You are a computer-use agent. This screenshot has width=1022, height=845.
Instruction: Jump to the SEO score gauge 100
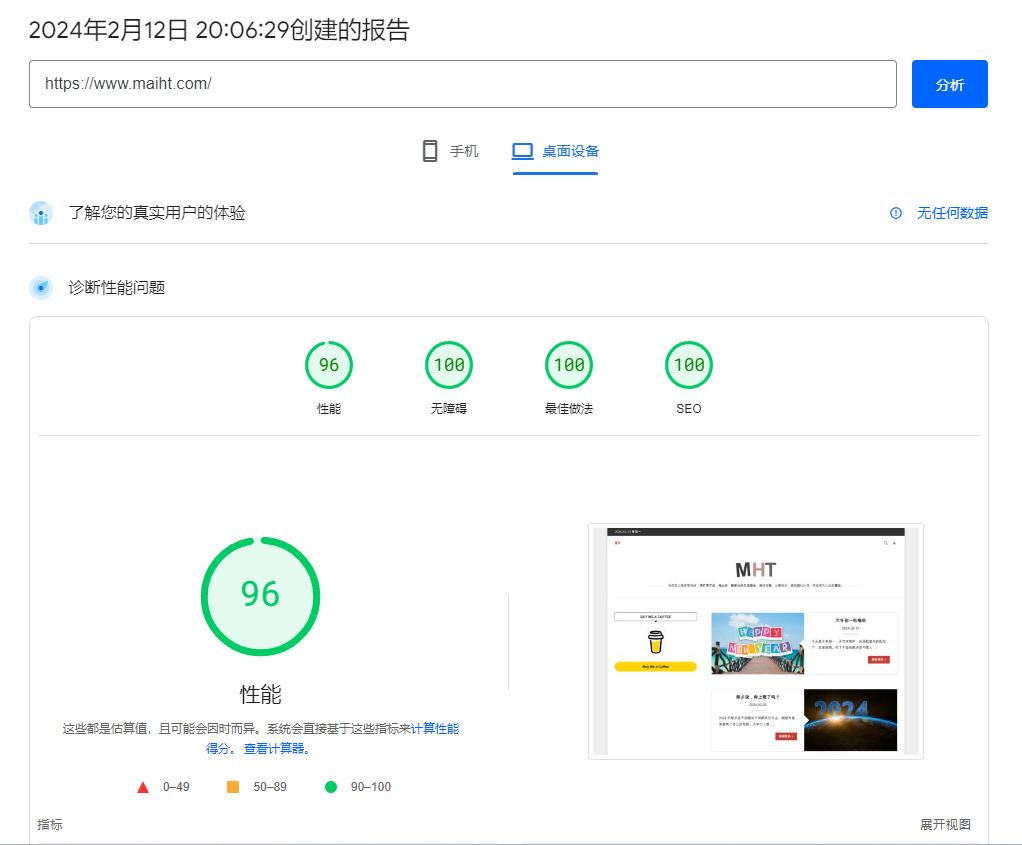click(688, 364)
